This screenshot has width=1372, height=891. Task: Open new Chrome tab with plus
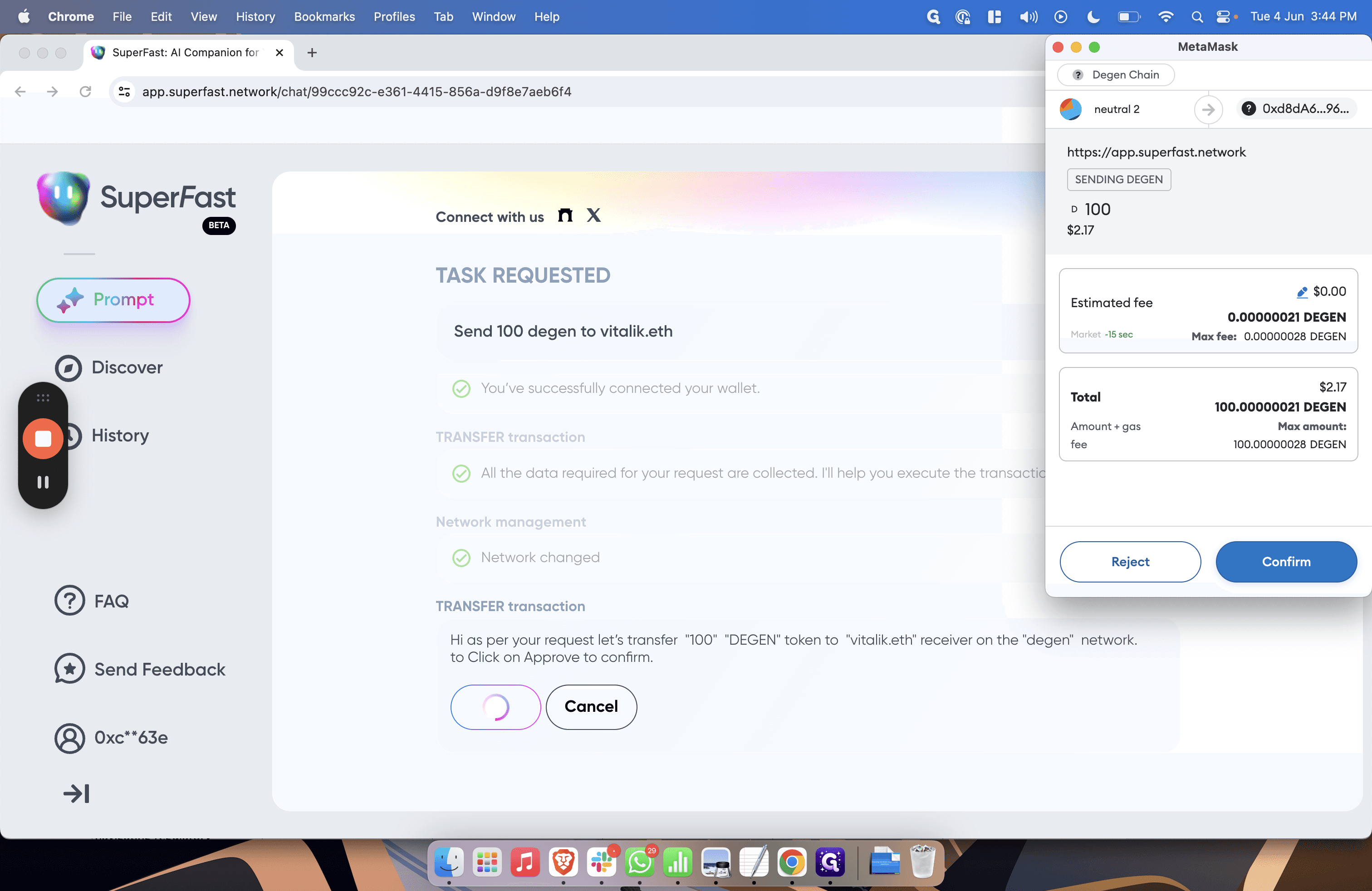coord(312,53)
